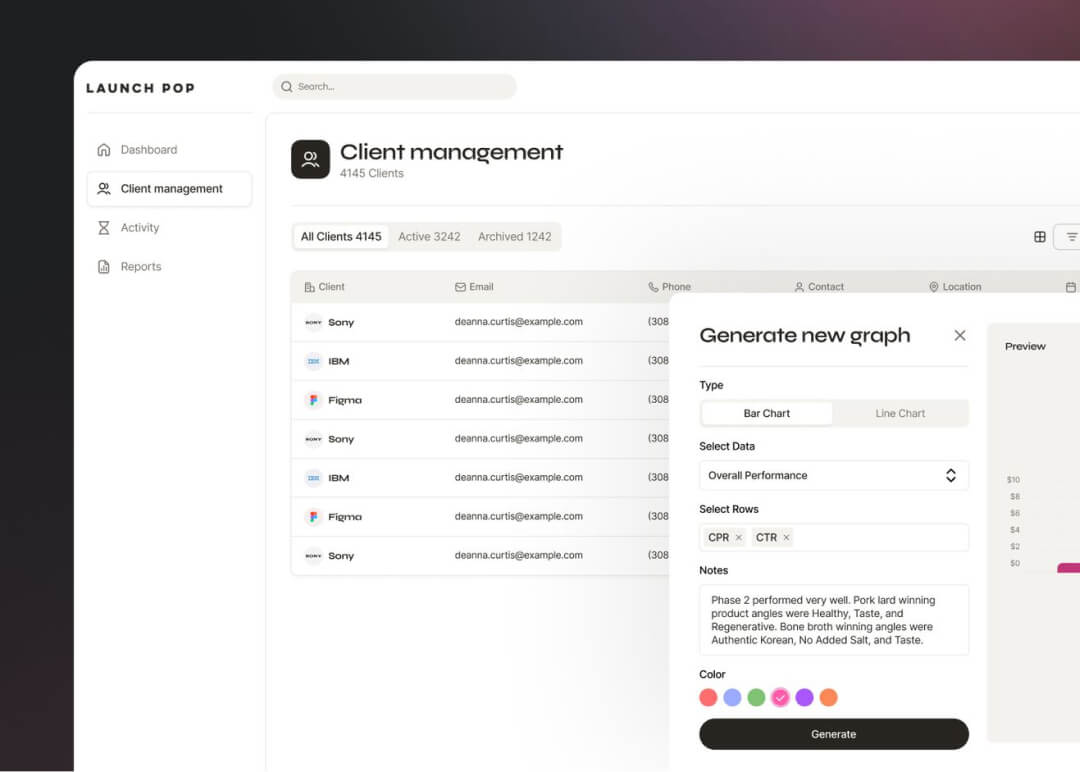Switch to grid view icon

coord(1040,237)
